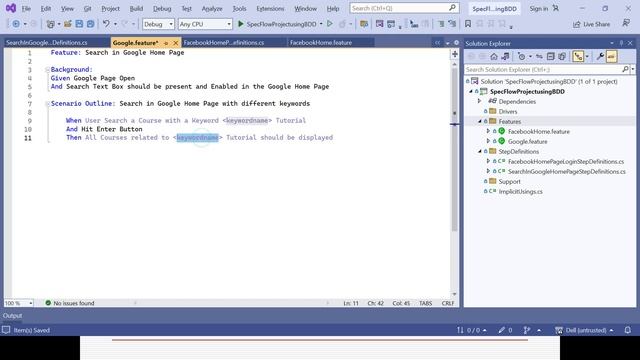Click the Dell (untrusted) repository button
This screenshot has width=640, height=360.
(584, 330)
